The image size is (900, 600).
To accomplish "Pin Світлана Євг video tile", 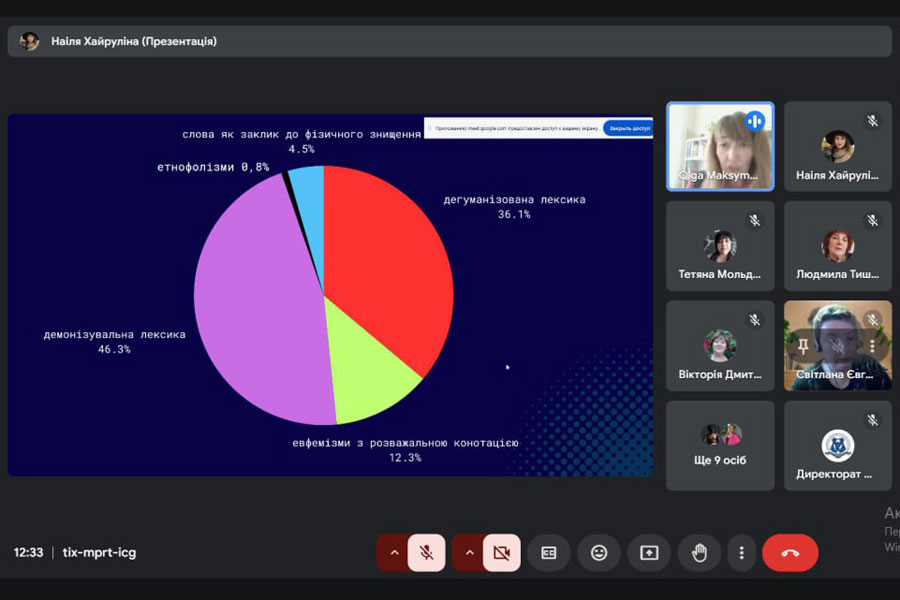I will tap(803, 345).
